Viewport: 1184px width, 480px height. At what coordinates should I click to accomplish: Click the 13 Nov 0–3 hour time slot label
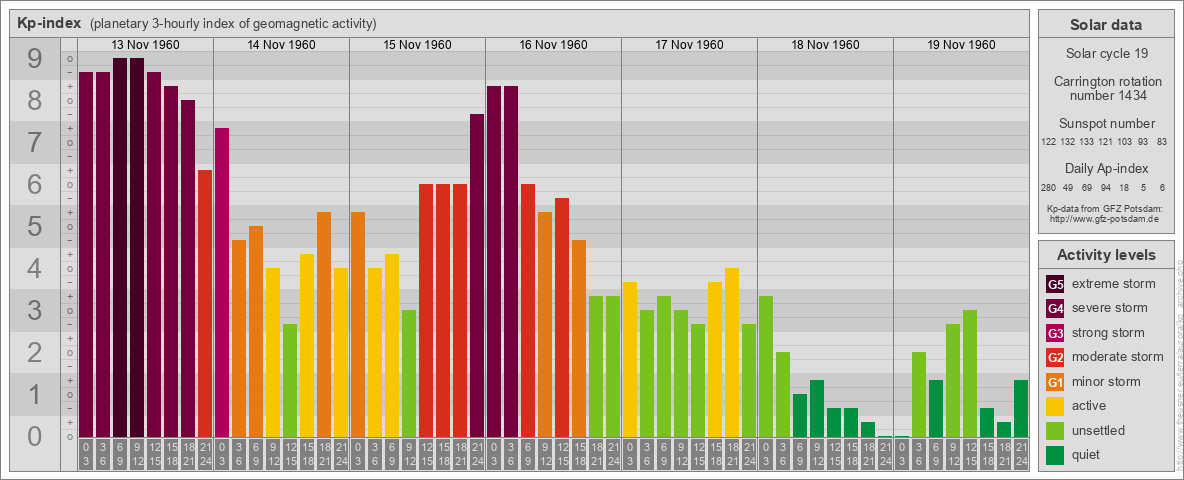86,454
